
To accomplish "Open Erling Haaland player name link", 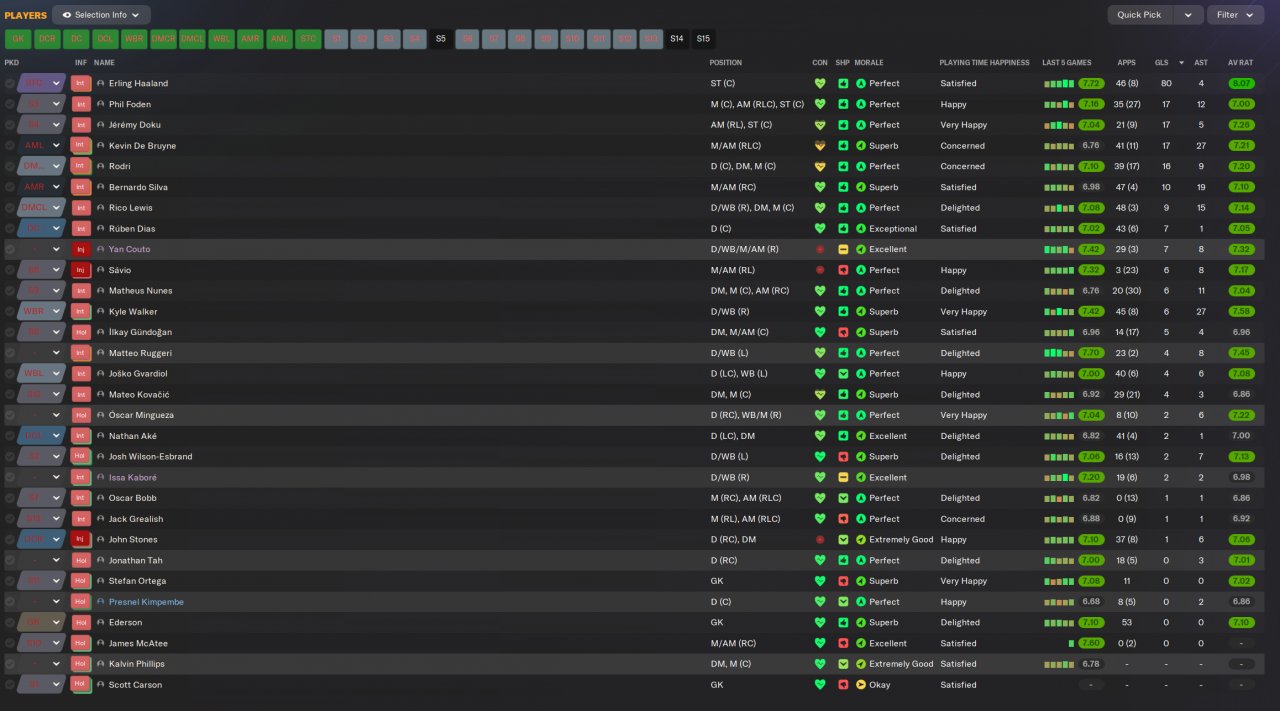I will (138, 83).
